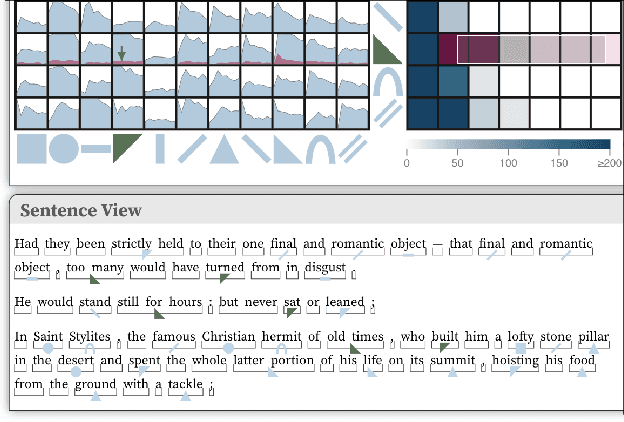This screenshot has width=624, height=422.
Task: Pick the blue isosceles triangle glyph
Action: tap(223, 148)
